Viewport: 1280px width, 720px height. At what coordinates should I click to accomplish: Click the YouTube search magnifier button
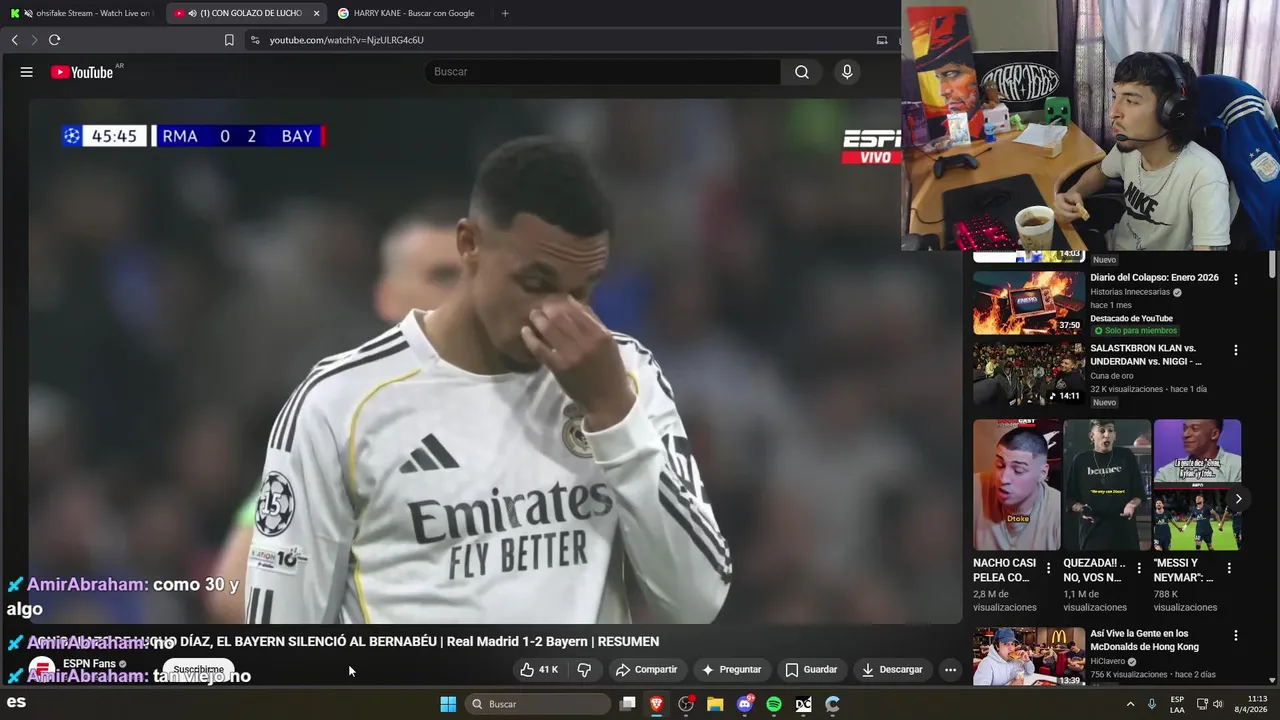tap(802, 72)
